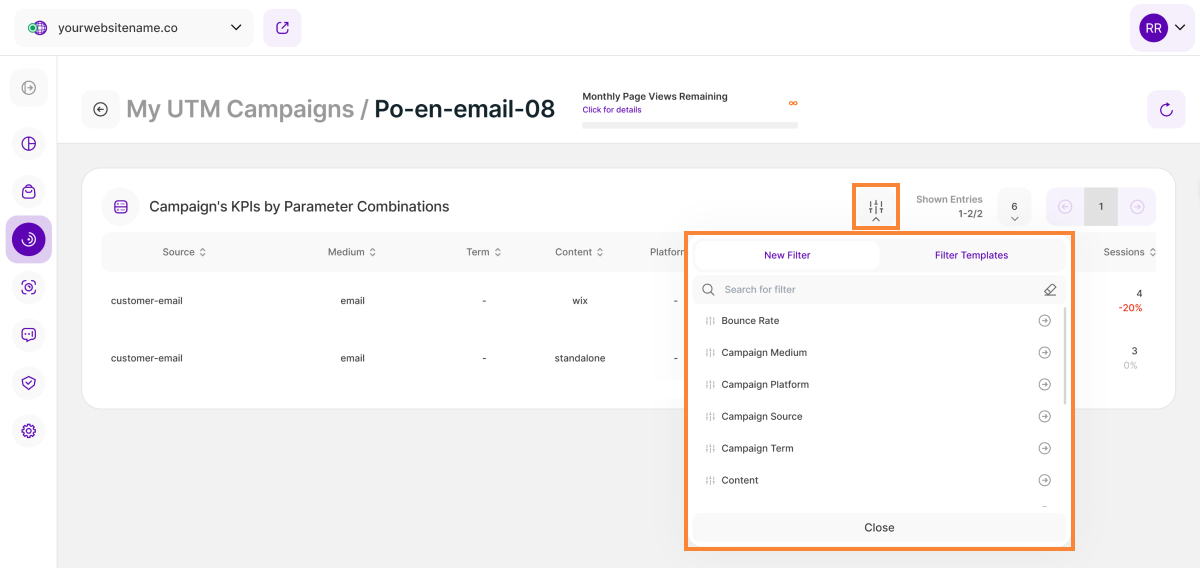1200x568 pixels.
Task: Select the New Filter tab
Action: 787,255
